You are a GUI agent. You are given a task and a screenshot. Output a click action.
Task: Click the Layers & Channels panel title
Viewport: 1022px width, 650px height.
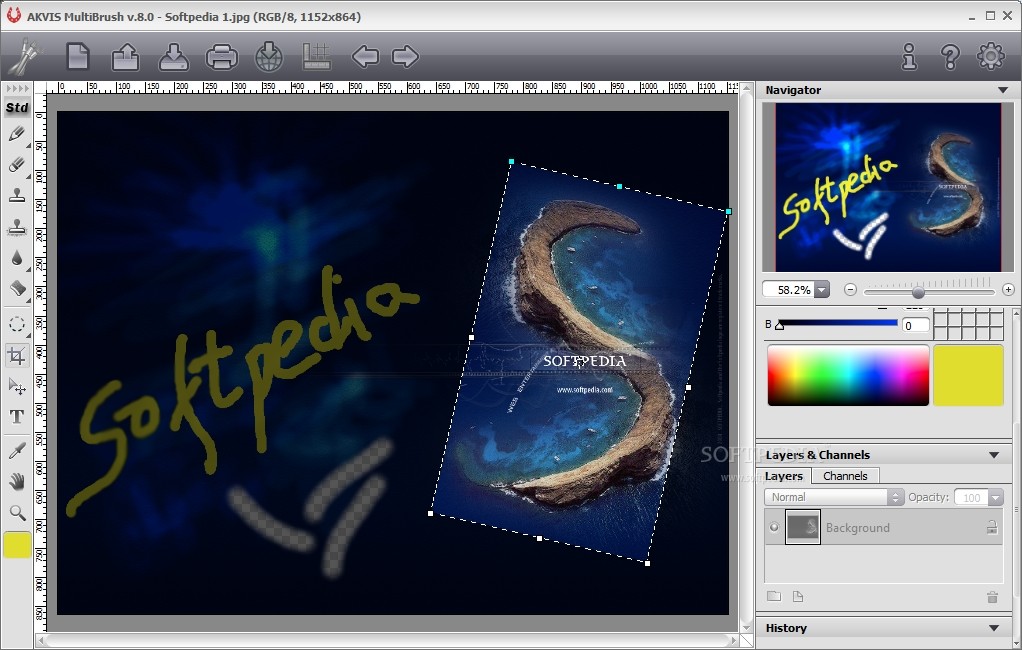pos(817,455)
